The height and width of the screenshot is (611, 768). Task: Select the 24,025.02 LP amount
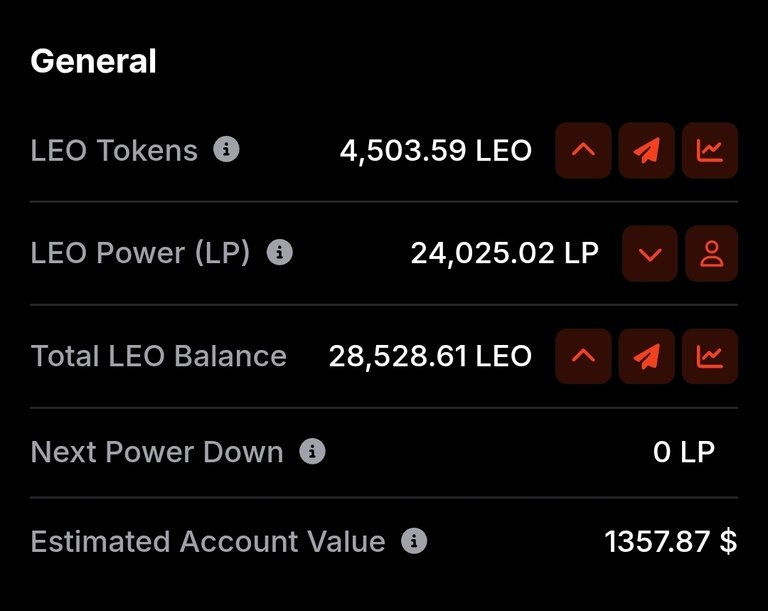point(504,253)
